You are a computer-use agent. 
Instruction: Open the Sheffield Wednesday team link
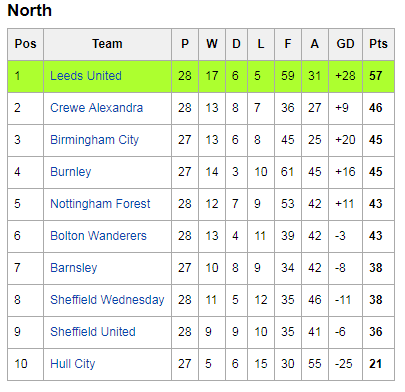click(x=107, y=300)
